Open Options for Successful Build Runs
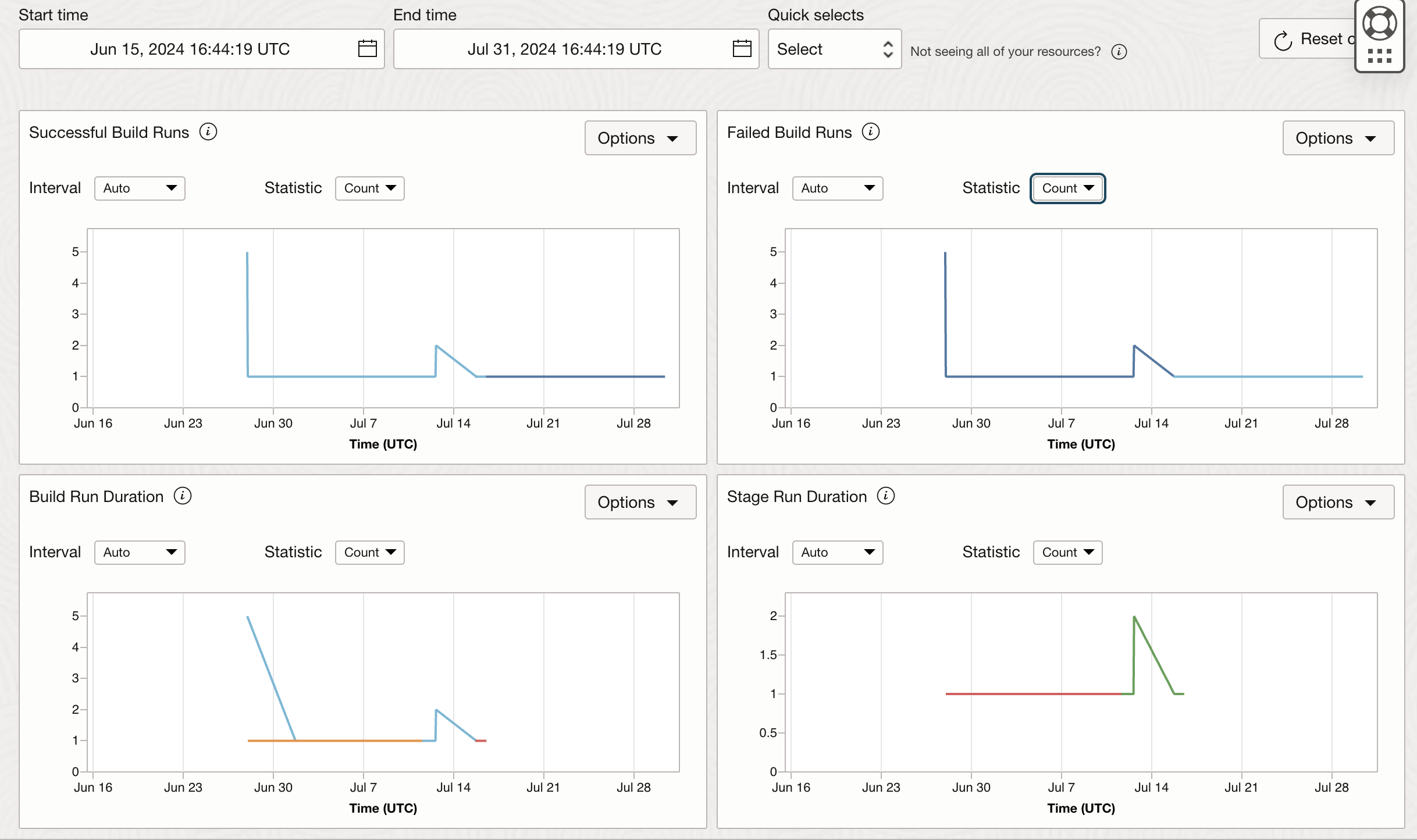This screenshot has width=1417, height=840. click(x=640, y=138)
